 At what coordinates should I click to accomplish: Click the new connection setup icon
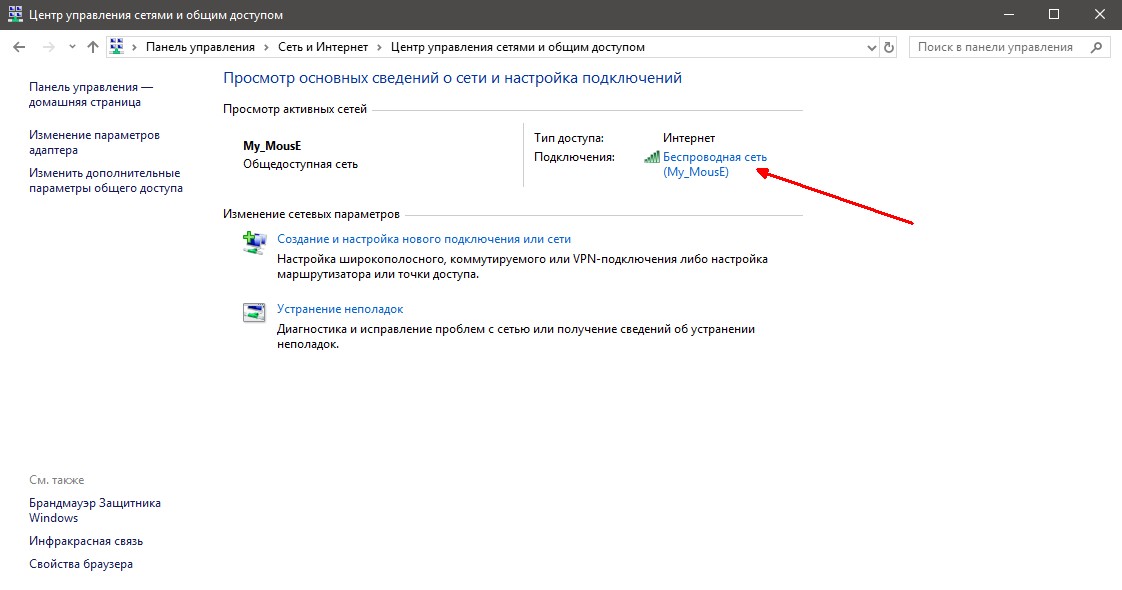[x=254, y=242]
